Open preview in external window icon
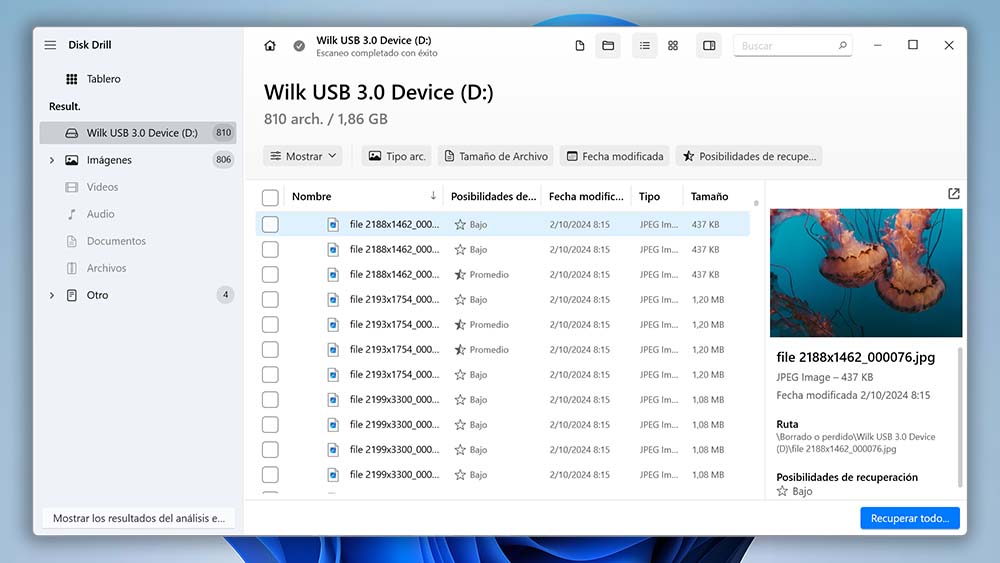The width and height of the screenshot is (1000, 563). coord(953,194)
